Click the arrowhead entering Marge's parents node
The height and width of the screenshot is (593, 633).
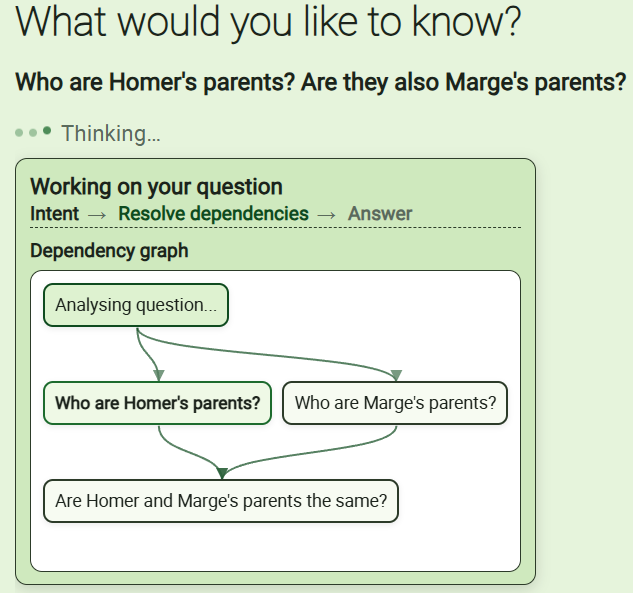click(x=396, y=375)
